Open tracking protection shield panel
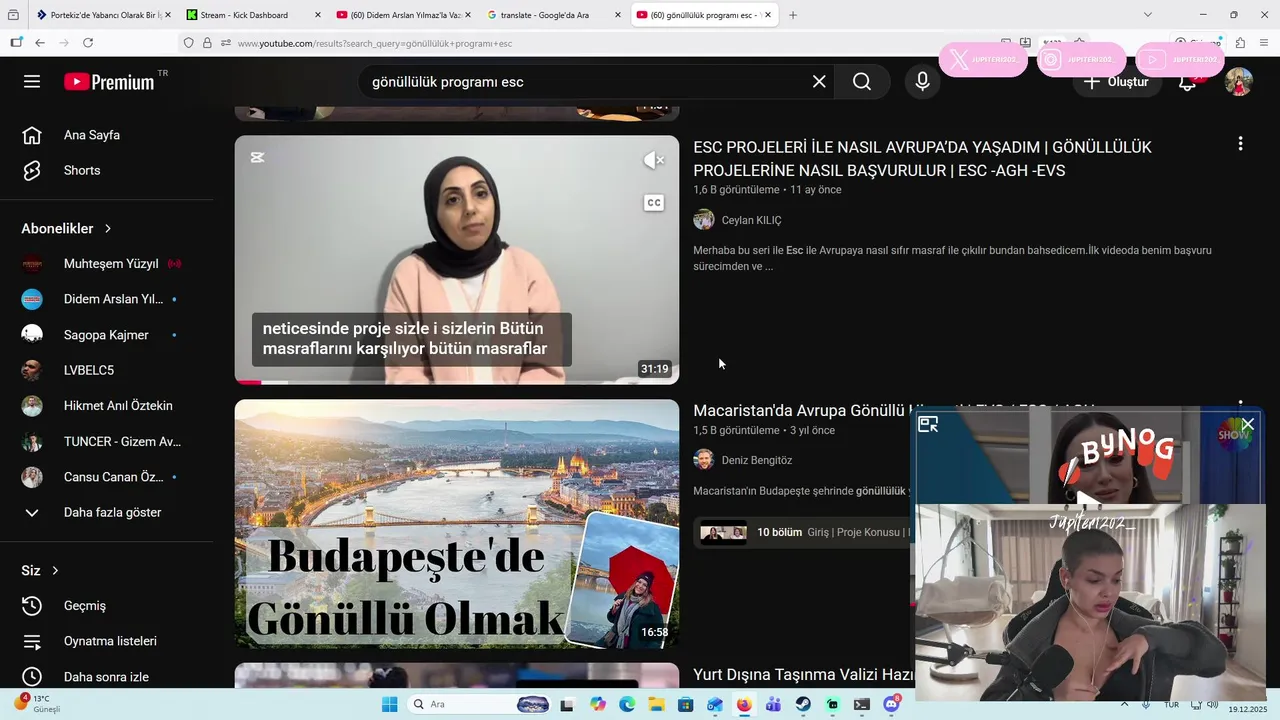Screen dimensions: 1280x720 tap(188, 43)
